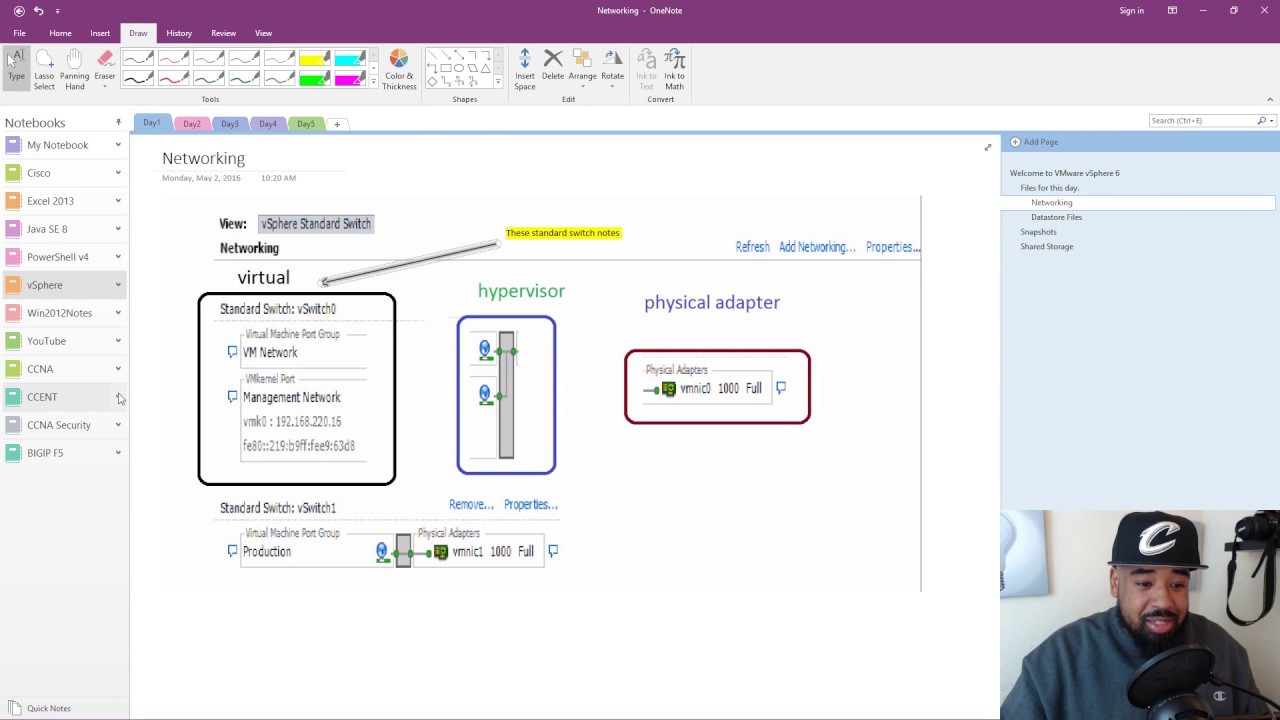Choose the magenta highlighter
The width and height of the screenshot is (1280, 720).
[x=349, y=77]
